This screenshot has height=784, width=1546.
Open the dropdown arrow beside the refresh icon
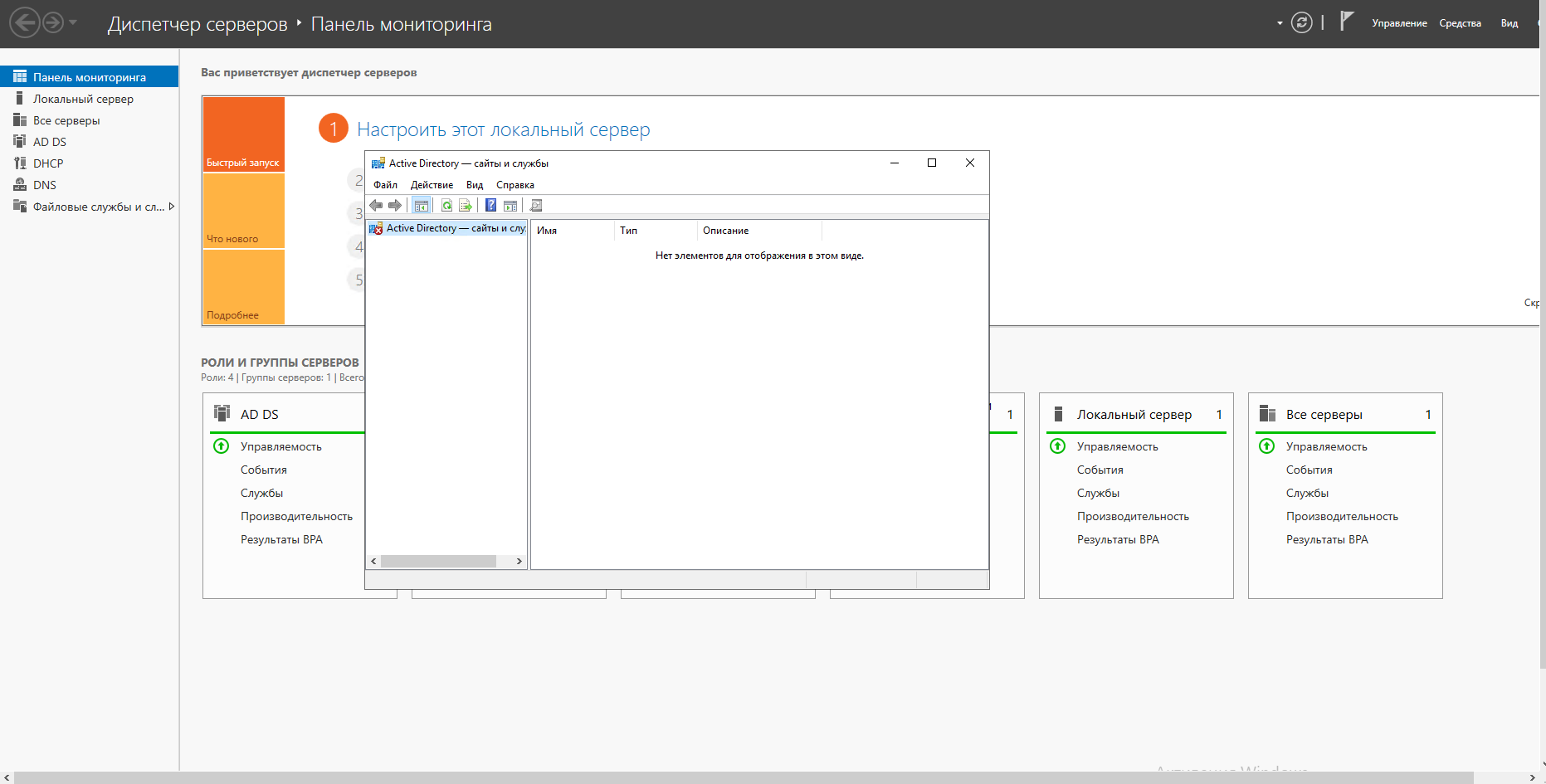pos(1280,23)
